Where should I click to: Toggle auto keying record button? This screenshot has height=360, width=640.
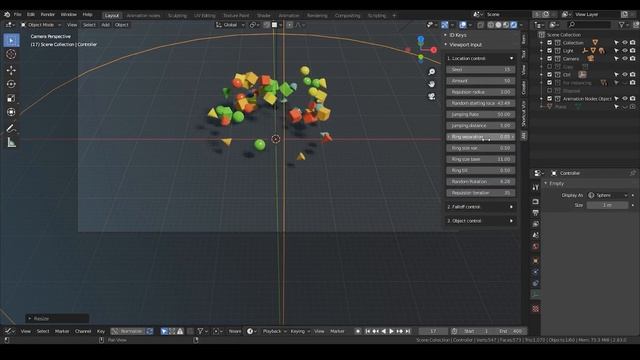(x=358, y=331)
